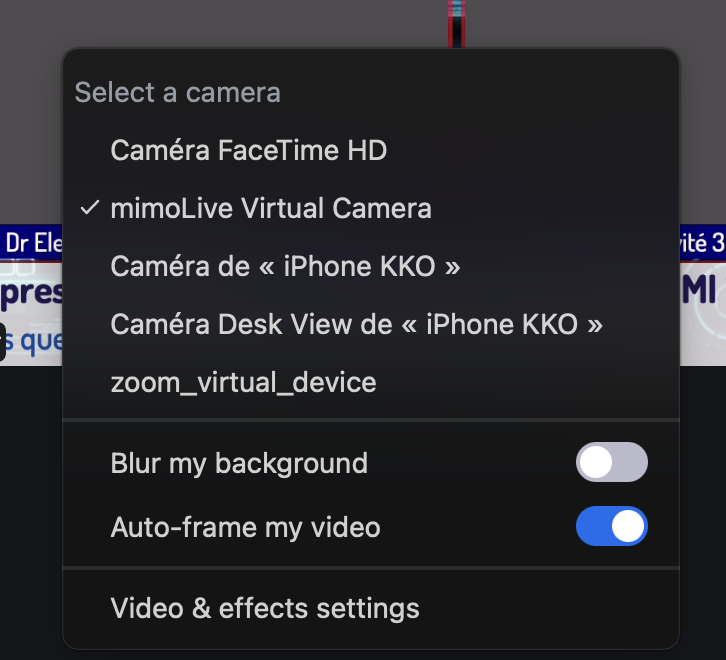Click the "vité 3" banner text
Image resolution: width=726 pixels, height=660 pixels.
pos(700,243)
